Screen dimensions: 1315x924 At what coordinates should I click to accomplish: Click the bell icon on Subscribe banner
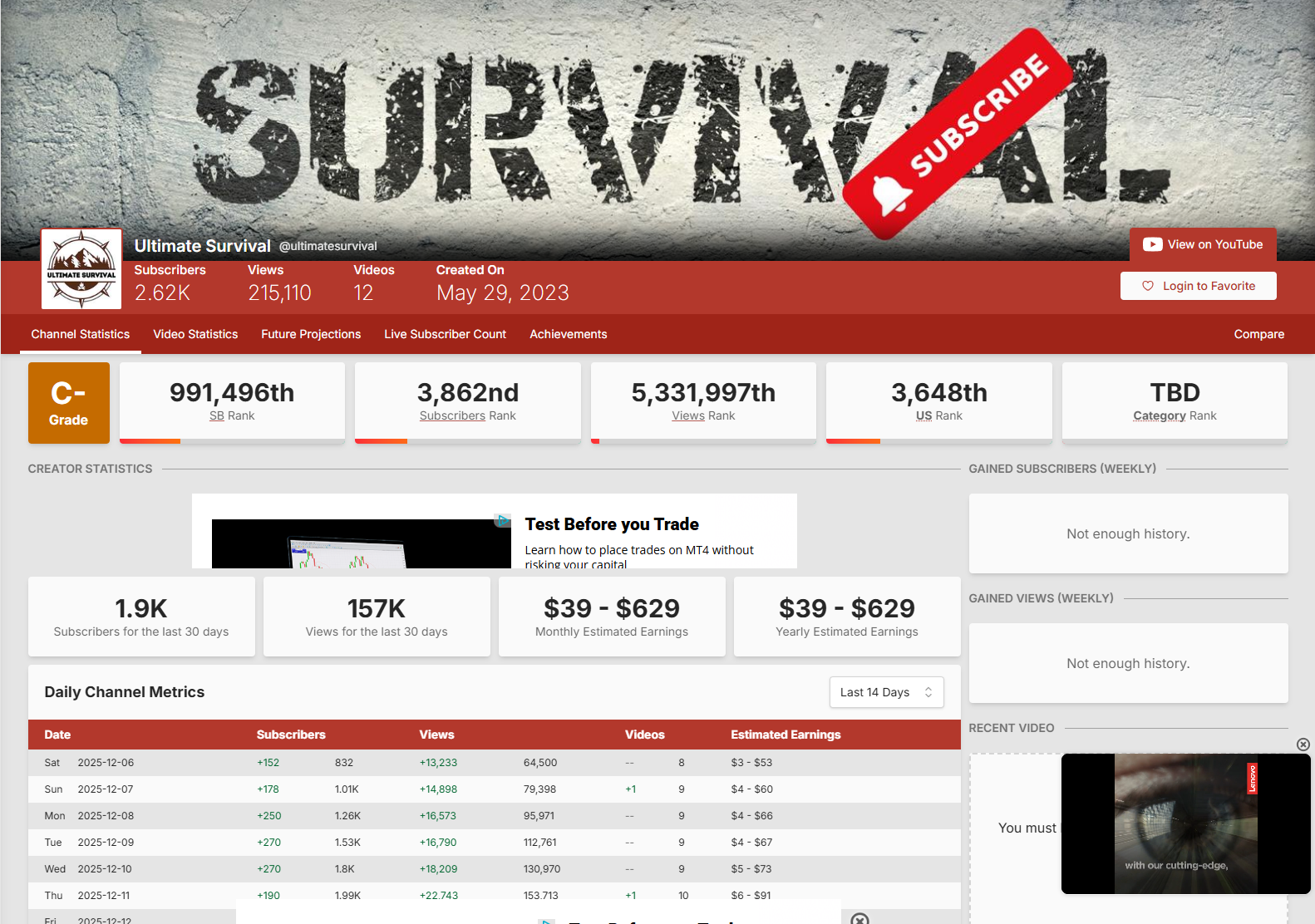coord(891,195)
